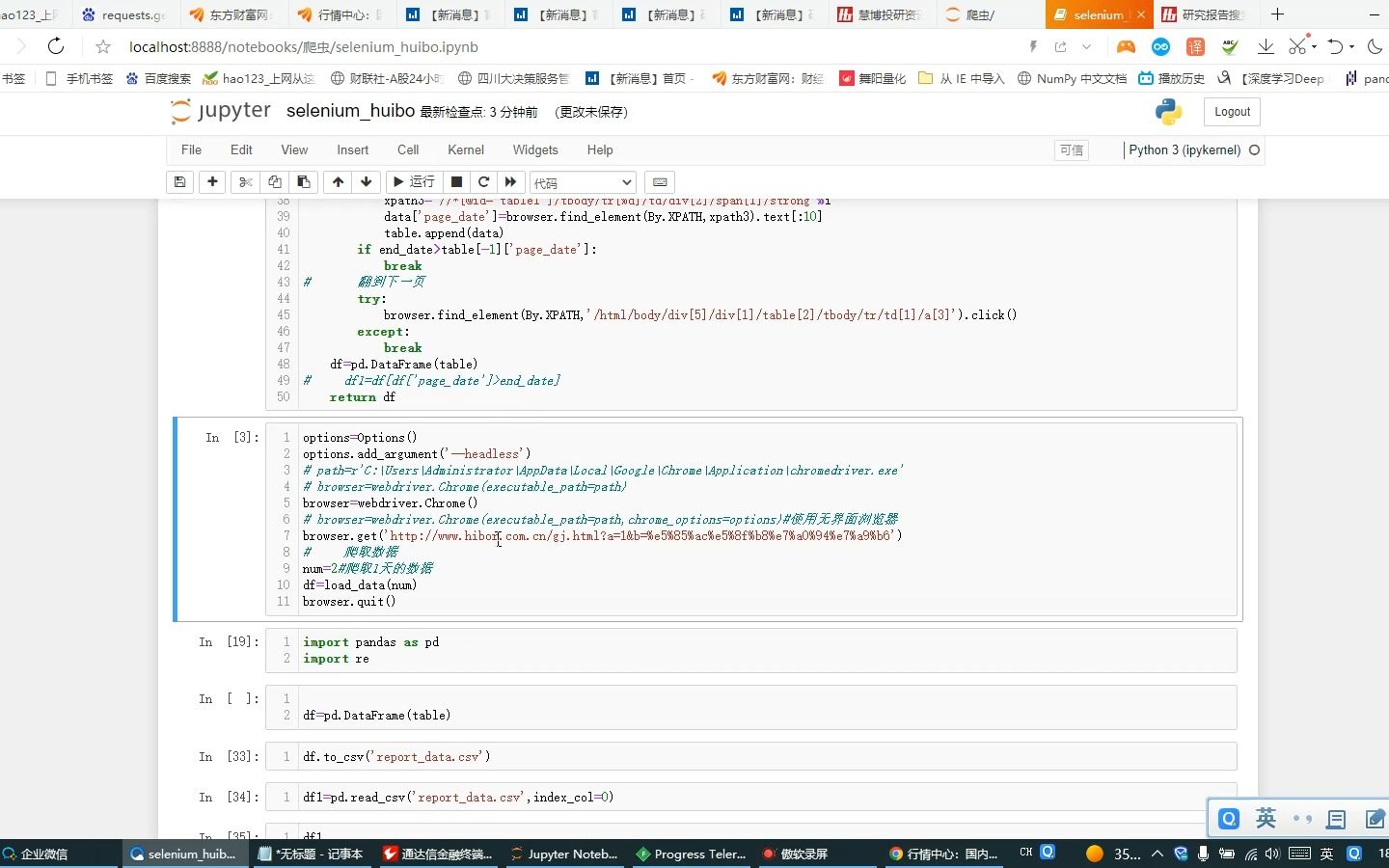The height and width of the screenshot is (868, 1389).
Task: Click the browser address bar URL
Action: pyautogui.click(x=304, y=46)
